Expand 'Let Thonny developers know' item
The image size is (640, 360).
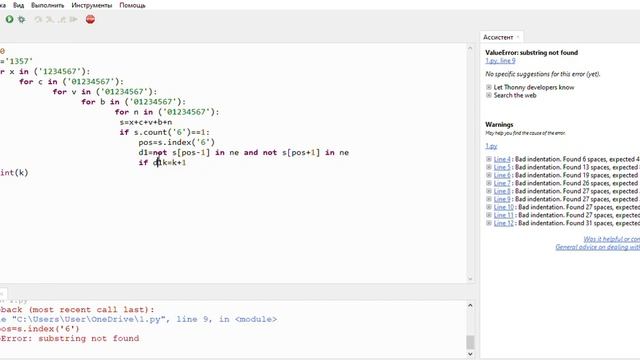point(489,87)
